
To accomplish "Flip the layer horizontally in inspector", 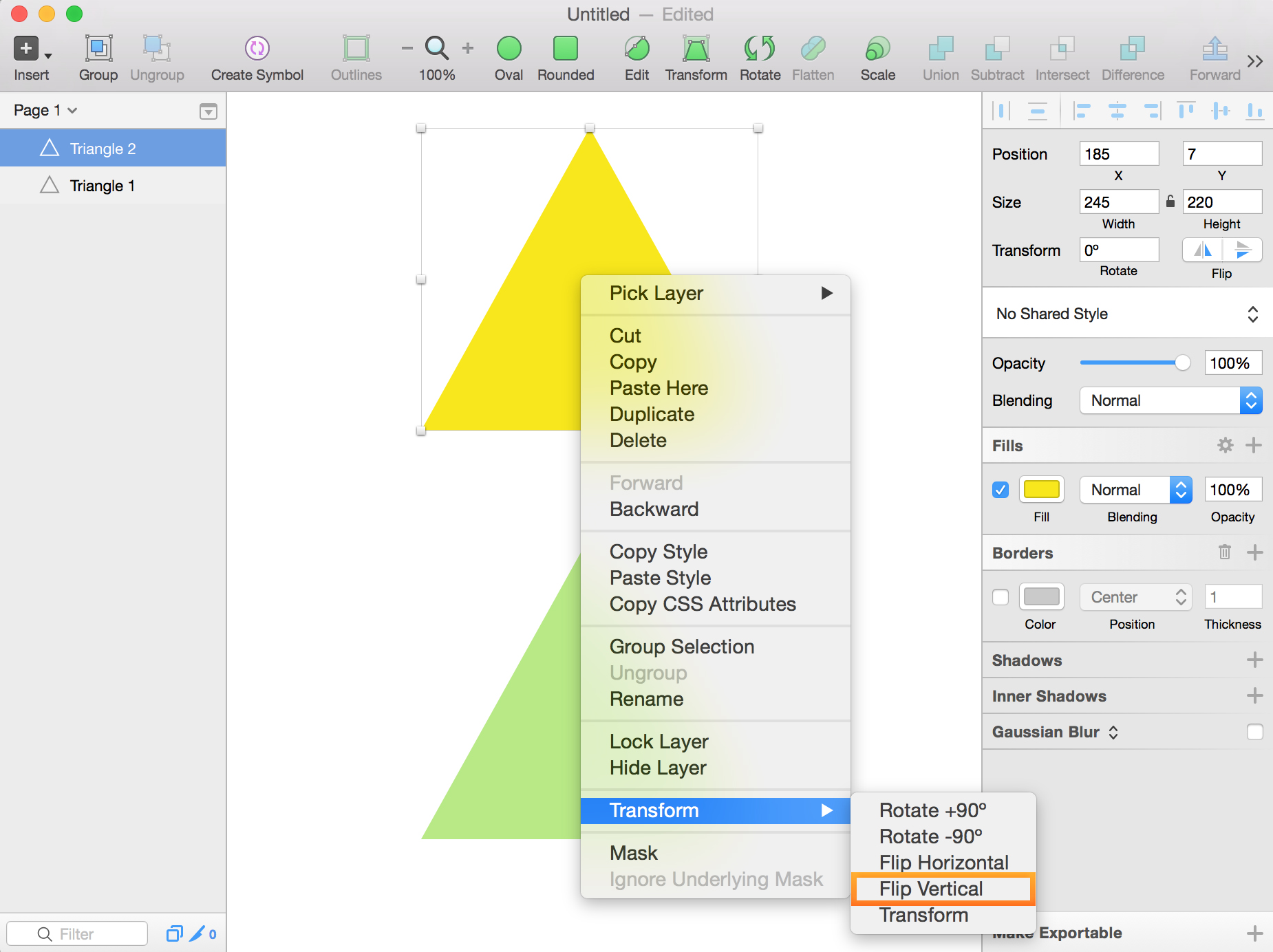I will click(x=1202, y=250).
